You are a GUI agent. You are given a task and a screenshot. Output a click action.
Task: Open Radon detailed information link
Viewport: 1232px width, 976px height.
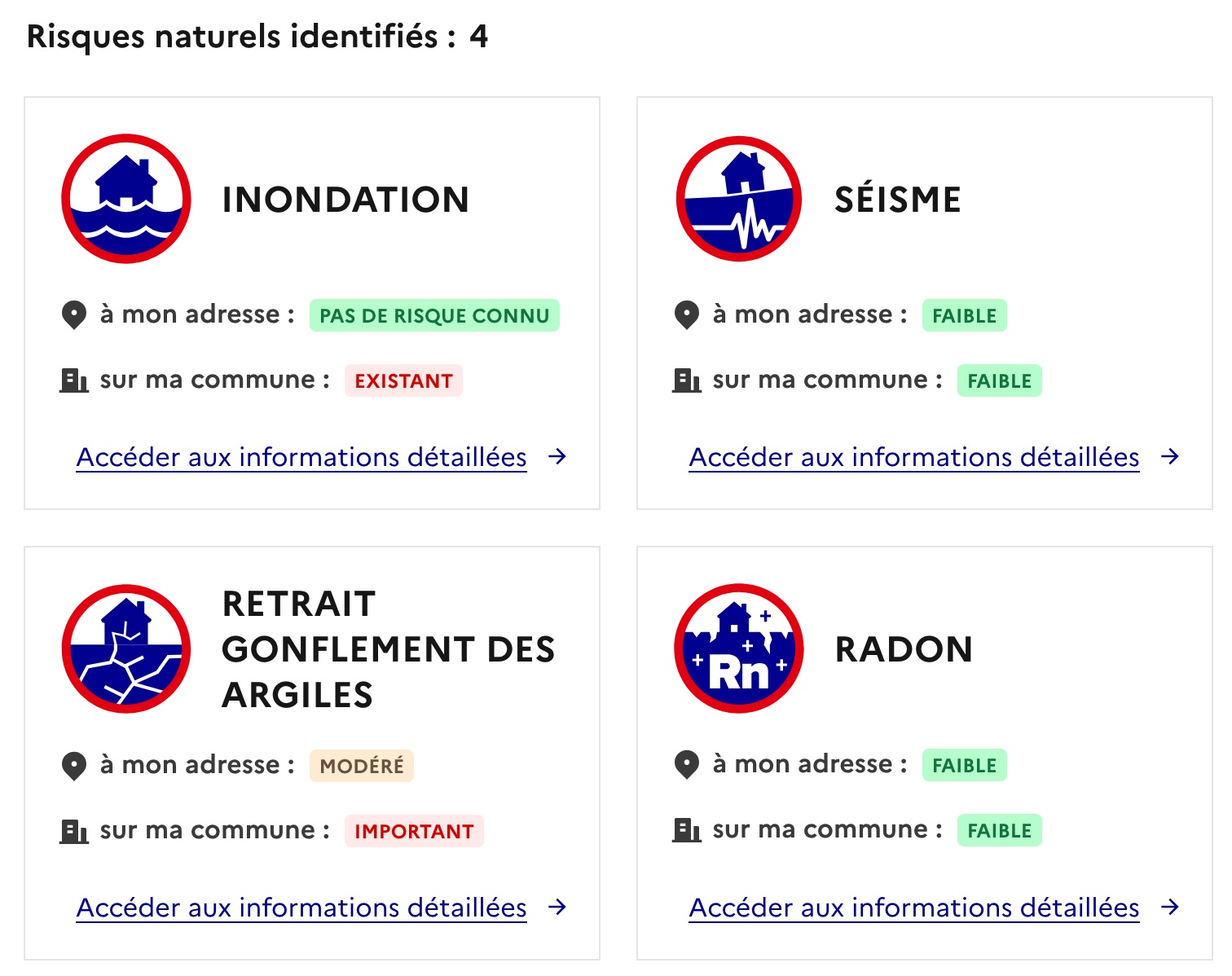click(x=914, y=908)
